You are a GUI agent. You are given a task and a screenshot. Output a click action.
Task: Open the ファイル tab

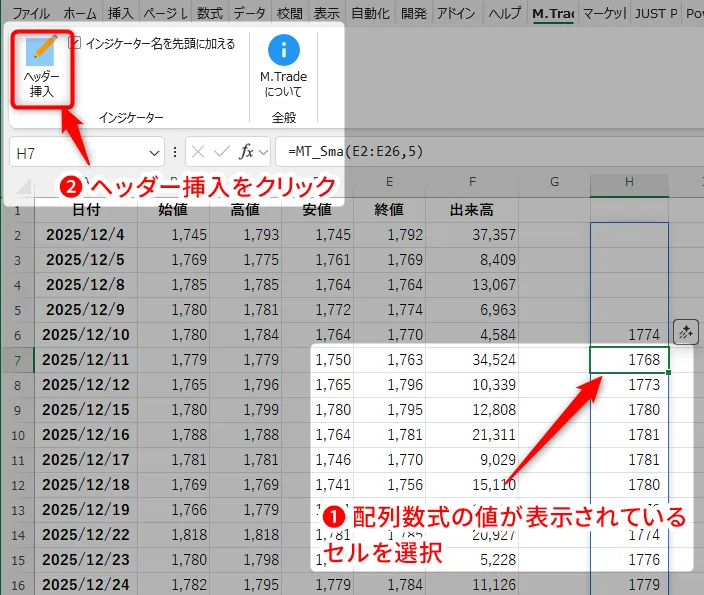click(x=31, y=13)
